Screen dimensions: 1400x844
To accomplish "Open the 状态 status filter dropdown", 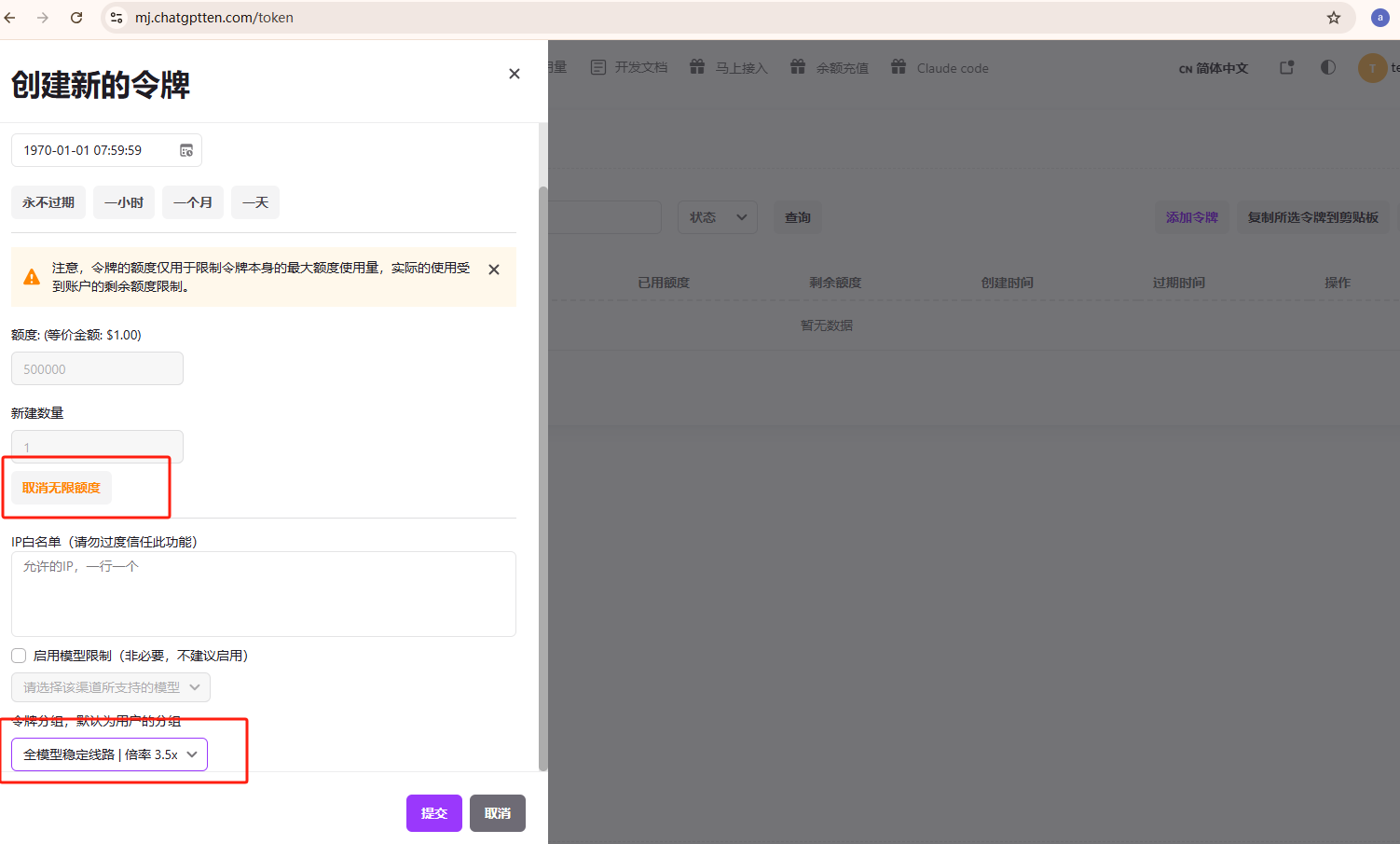I will 718,217.
